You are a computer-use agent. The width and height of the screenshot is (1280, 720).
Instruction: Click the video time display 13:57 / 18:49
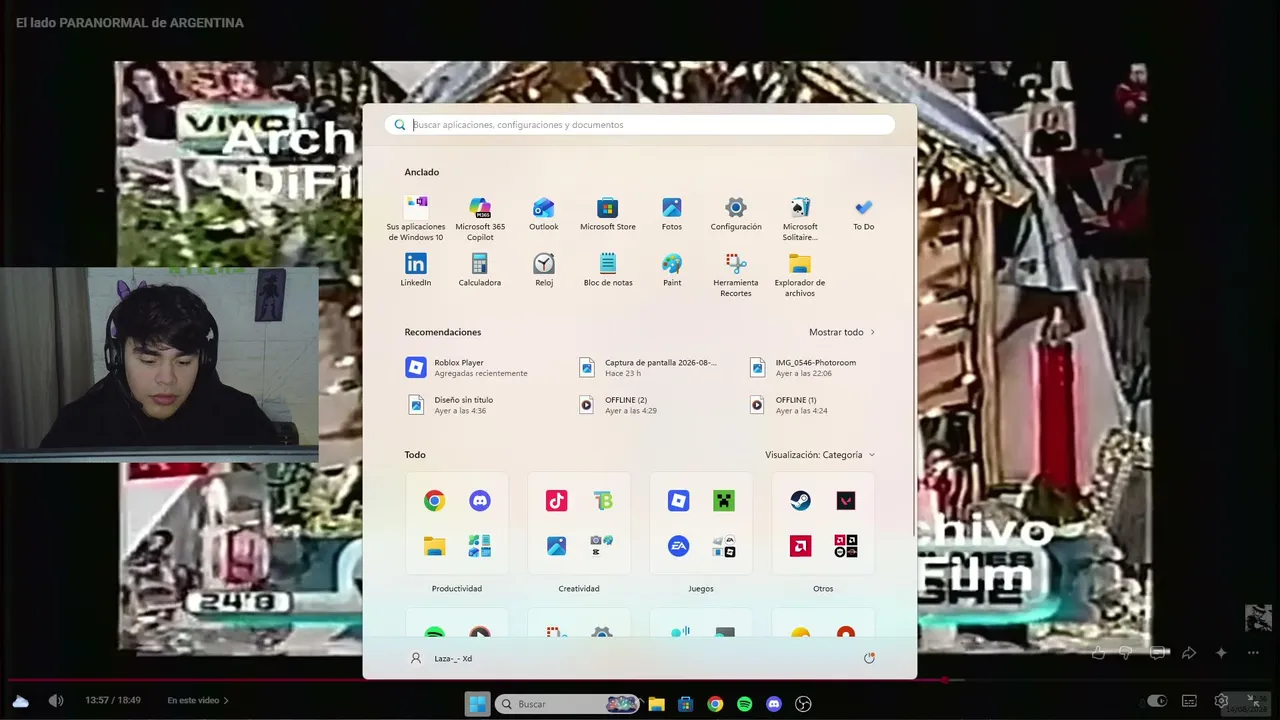click(112, 701)
